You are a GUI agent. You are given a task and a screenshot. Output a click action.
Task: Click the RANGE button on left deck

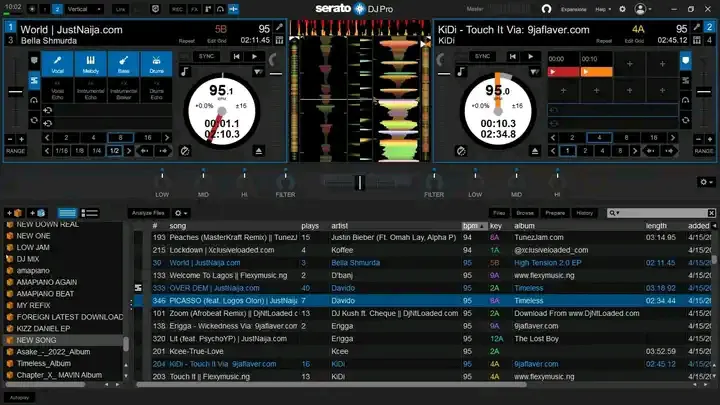[x=15, y=151]
